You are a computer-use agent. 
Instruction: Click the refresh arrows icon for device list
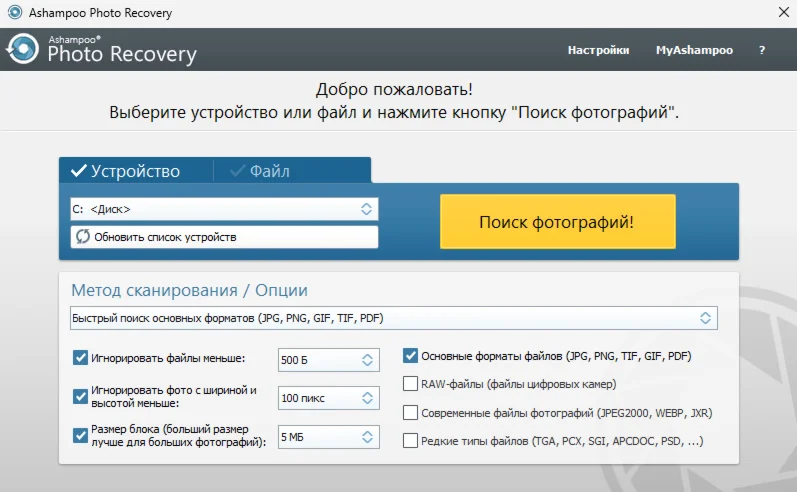(82, 237)
